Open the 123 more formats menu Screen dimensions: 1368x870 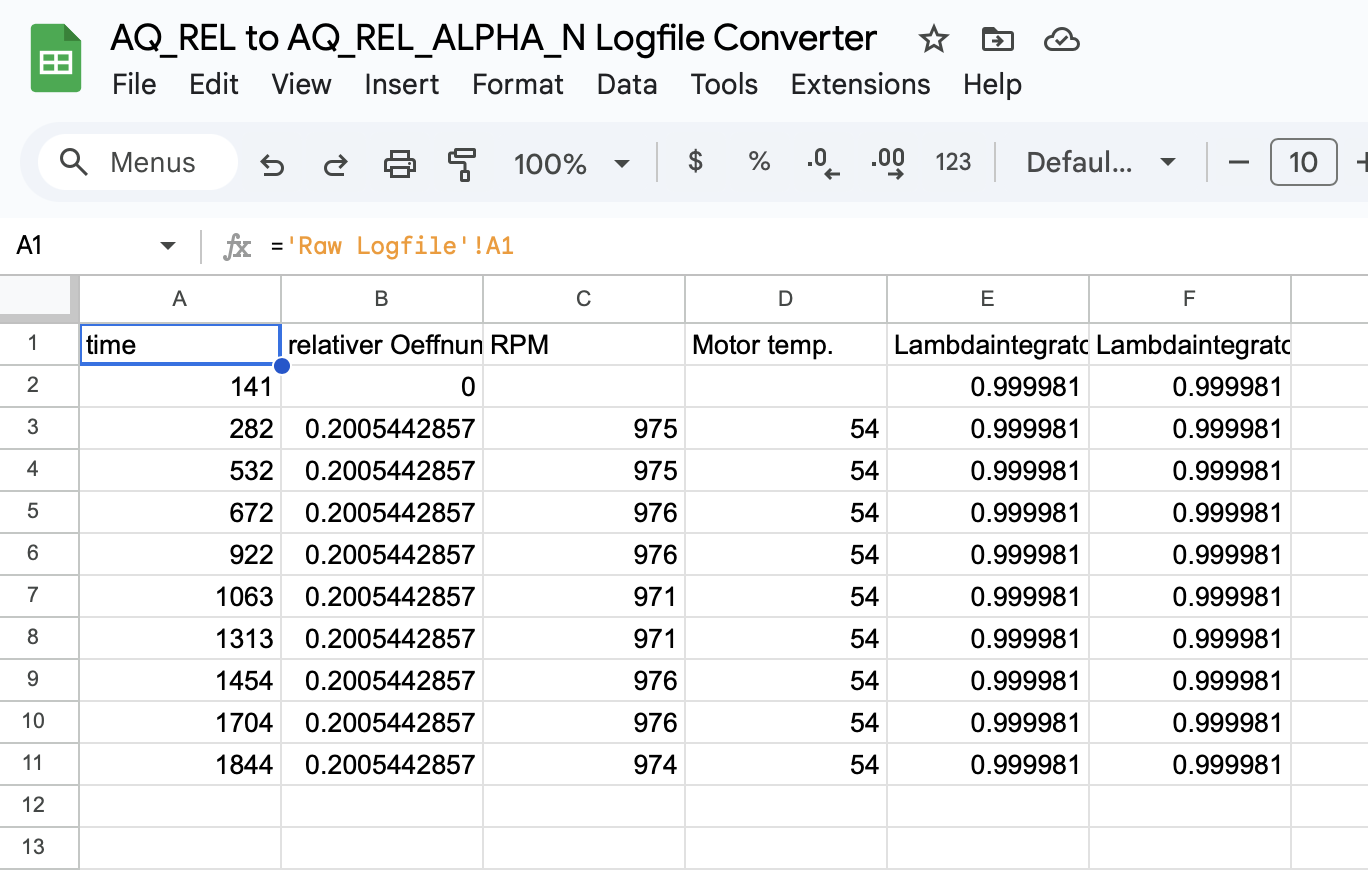tap(953, 162)
